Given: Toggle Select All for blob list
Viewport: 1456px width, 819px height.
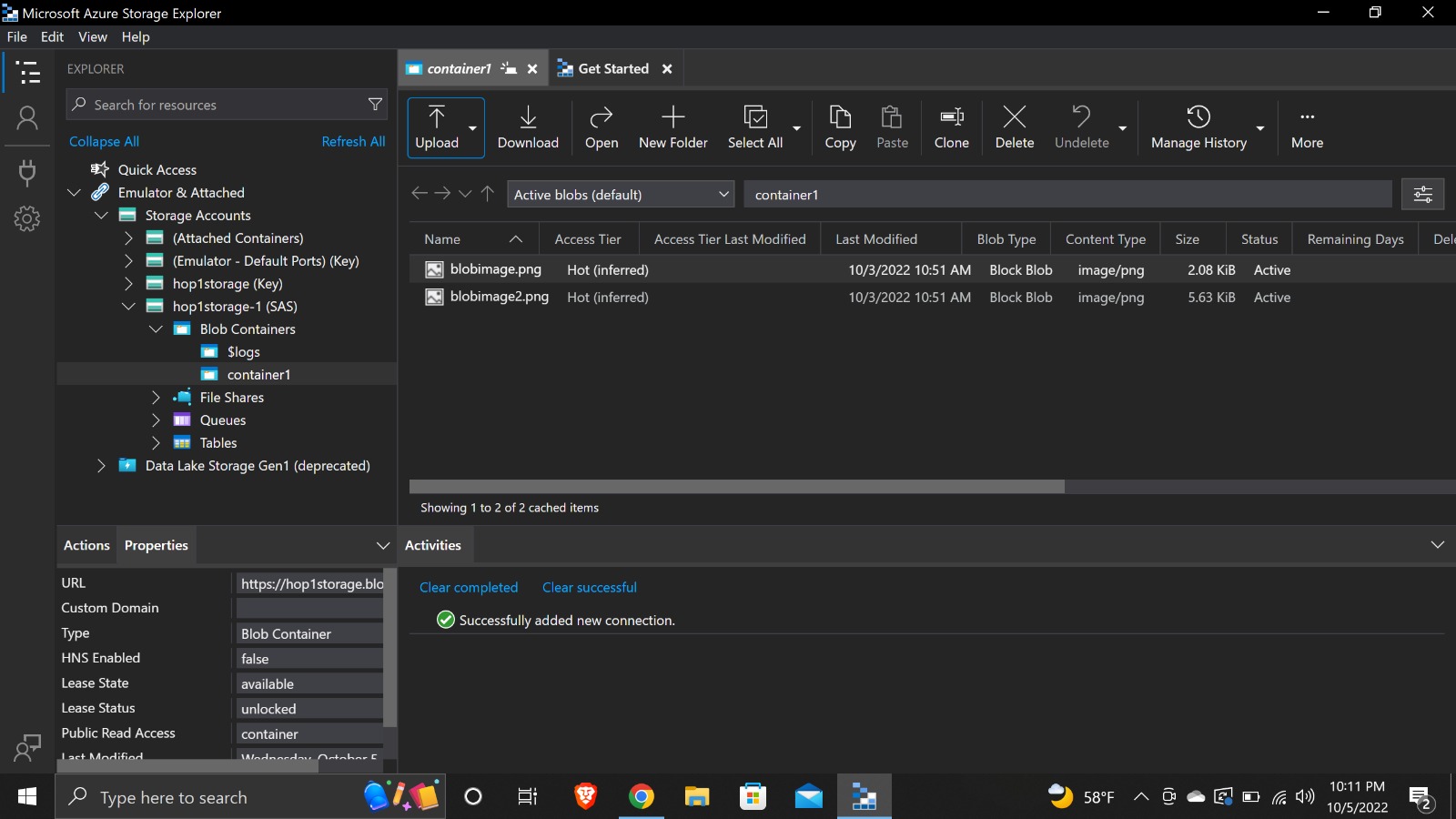Looking at the screenshot, I should [x=756, y=127].
